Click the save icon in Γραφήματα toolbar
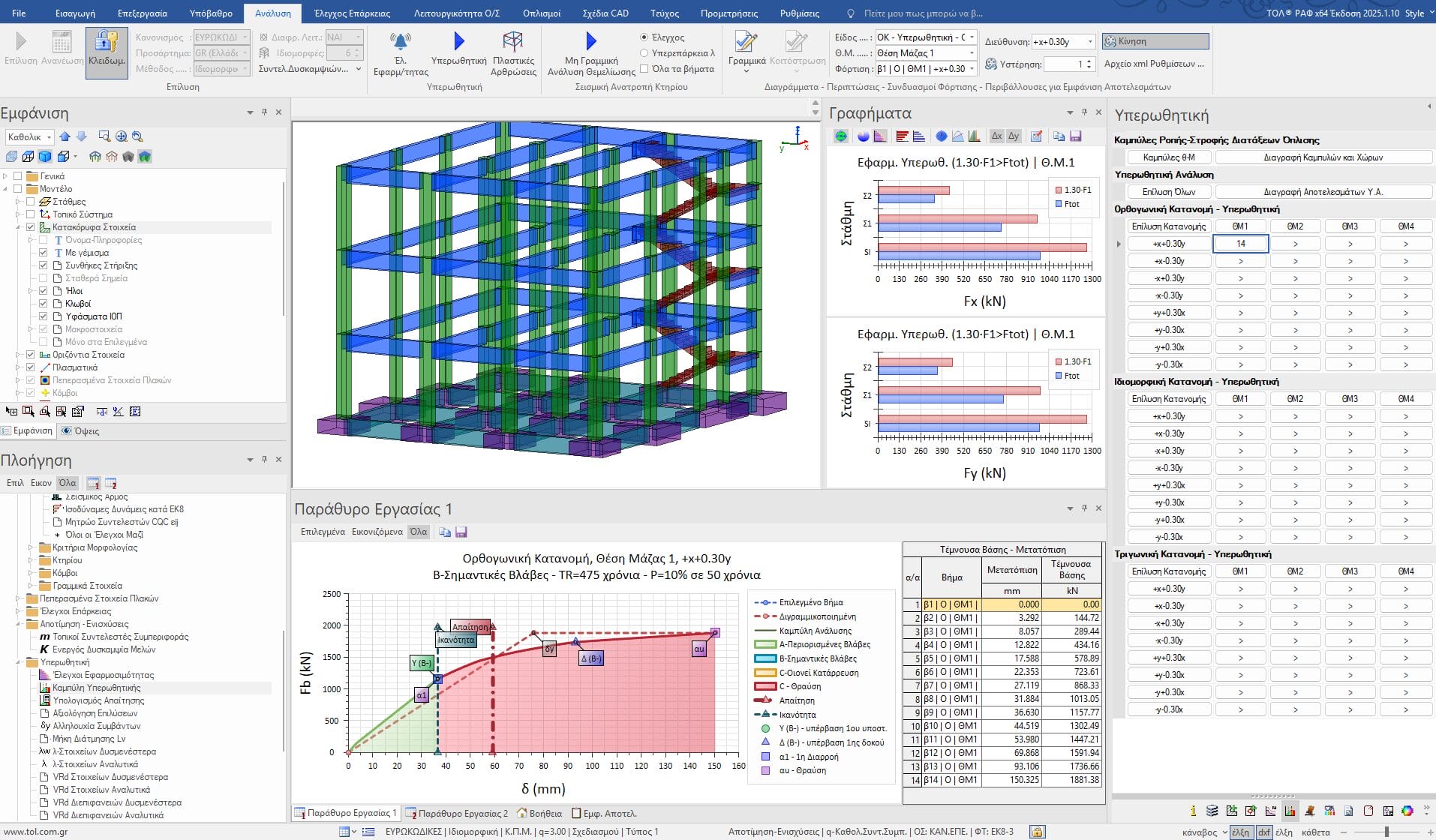The width and height of the screenshot is (1436, 840). pyautogui.click(x=1075, y=136)
